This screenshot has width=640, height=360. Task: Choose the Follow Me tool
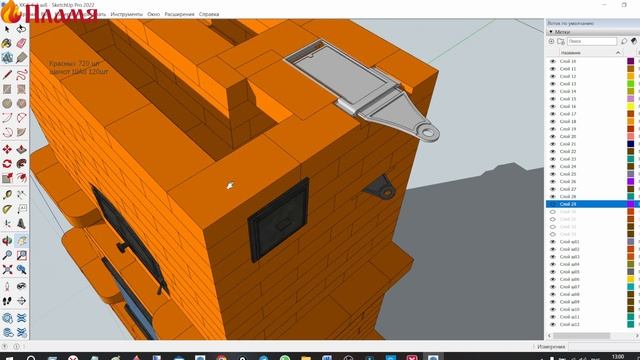coord(21,164)
